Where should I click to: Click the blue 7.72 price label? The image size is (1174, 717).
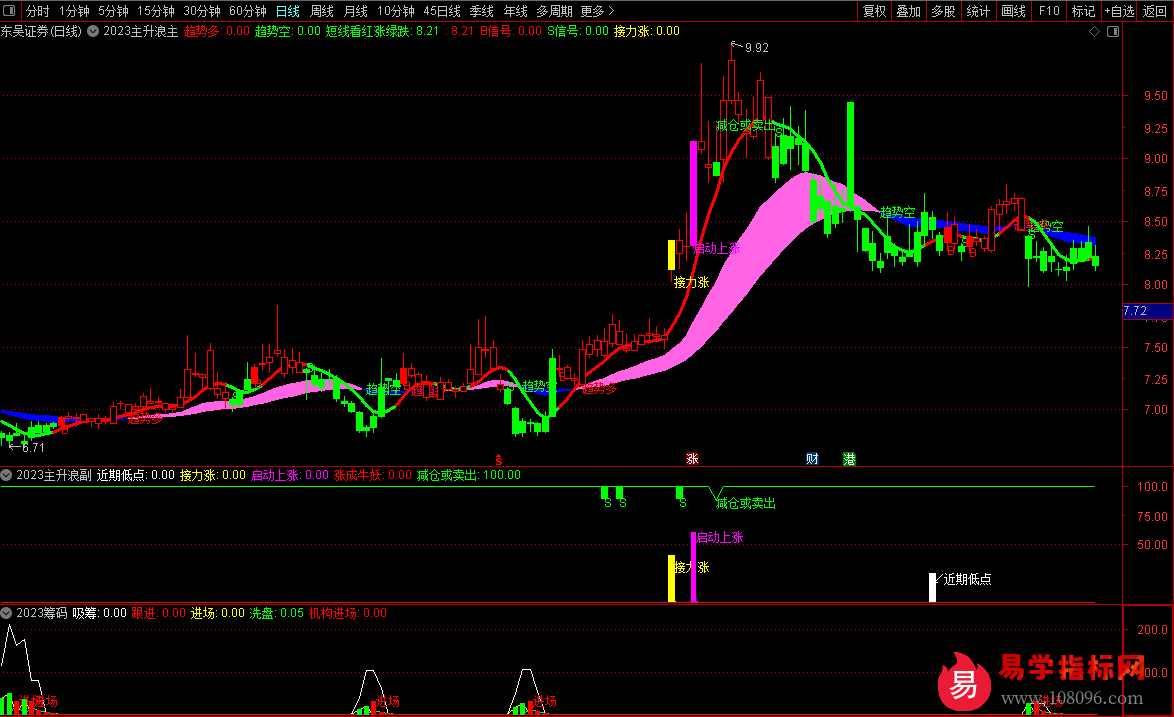[x=1135, y=311]
